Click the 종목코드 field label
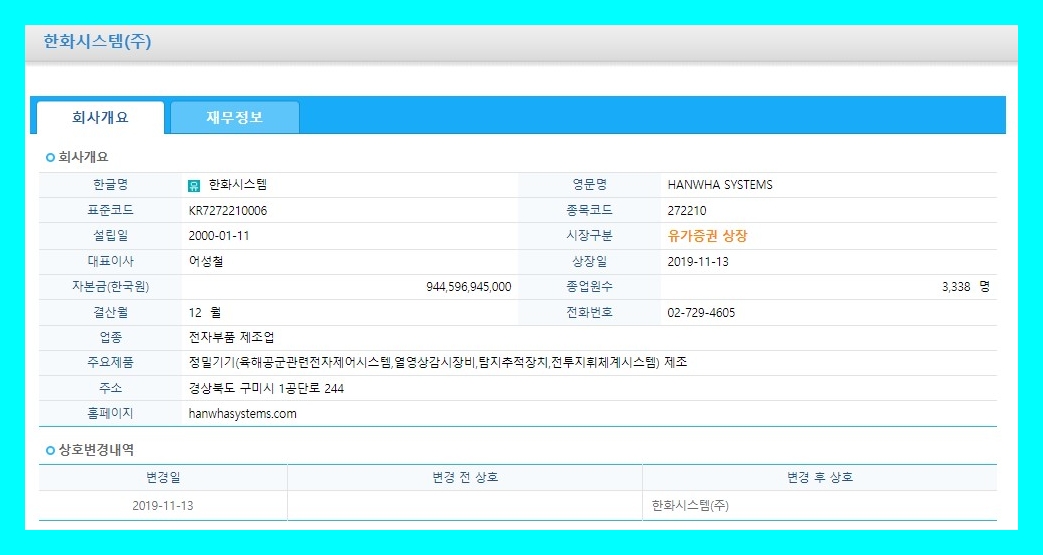Image resolution: width=1043 pixels, height=555 pixels. click(x=589, y=210)
